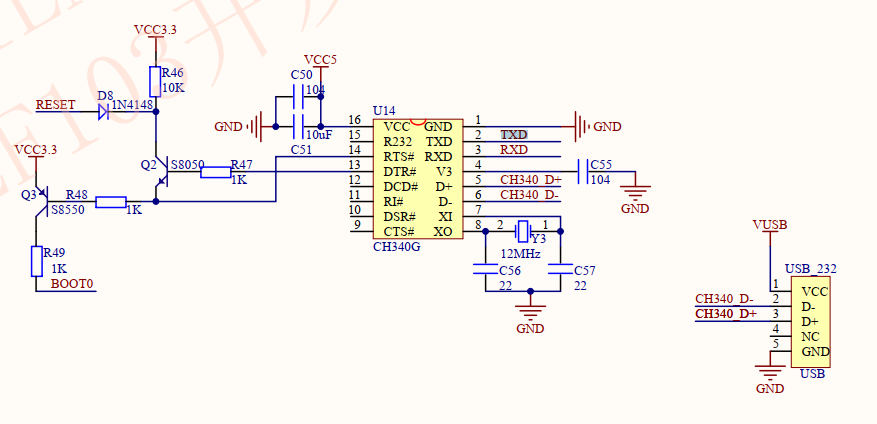
Task: Select the C56 designator label
Action: point(510,271)
